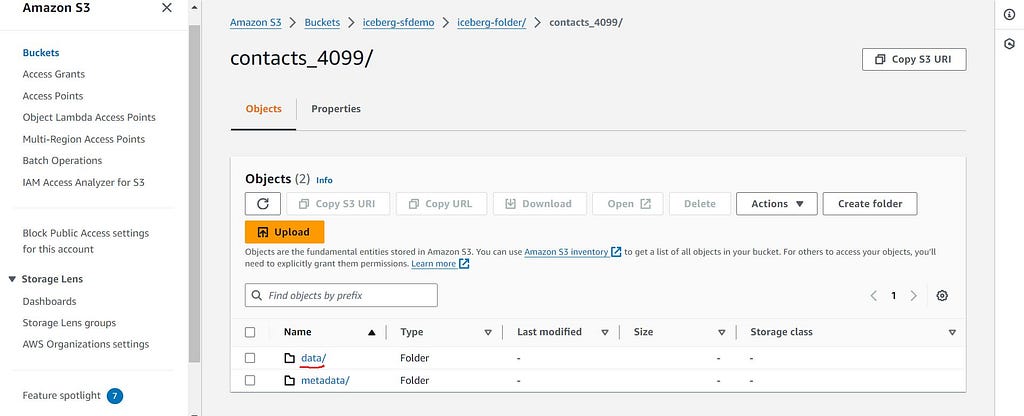1024x416 pixels.
Task: Open Buckets in the sidebar
Action: pyautogui.click(x=41, y=53)
